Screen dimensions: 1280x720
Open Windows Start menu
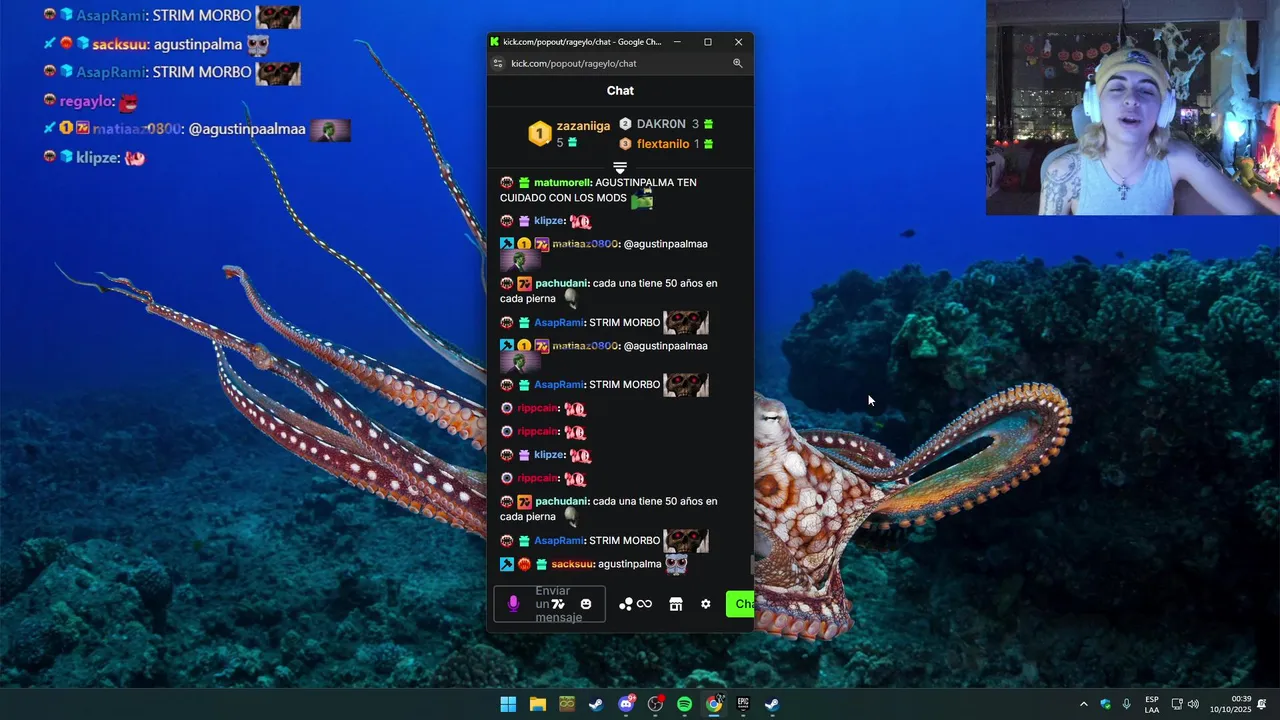tap(508, 704)
